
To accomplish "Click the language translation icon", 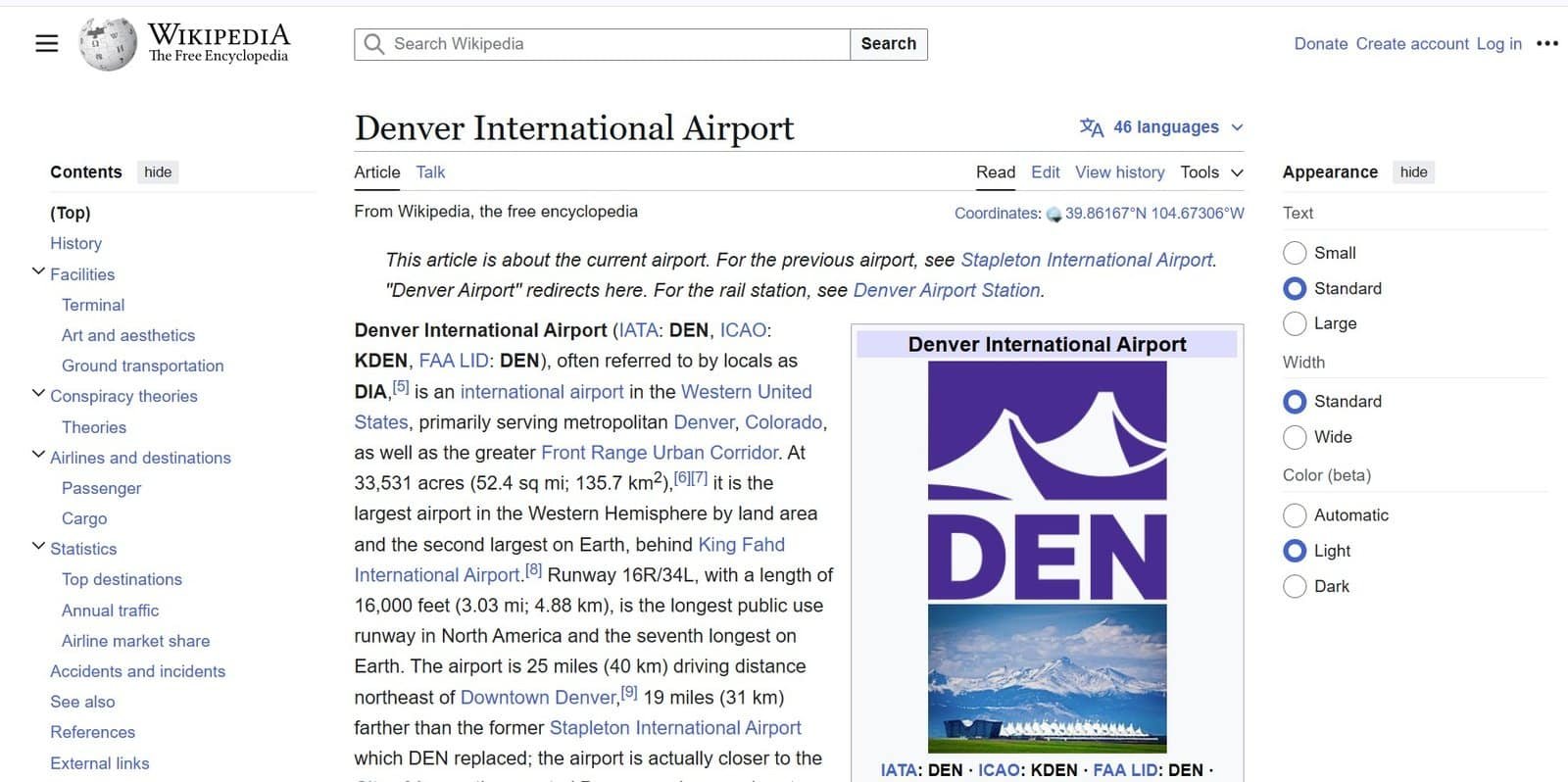I will coord(1092,127).
